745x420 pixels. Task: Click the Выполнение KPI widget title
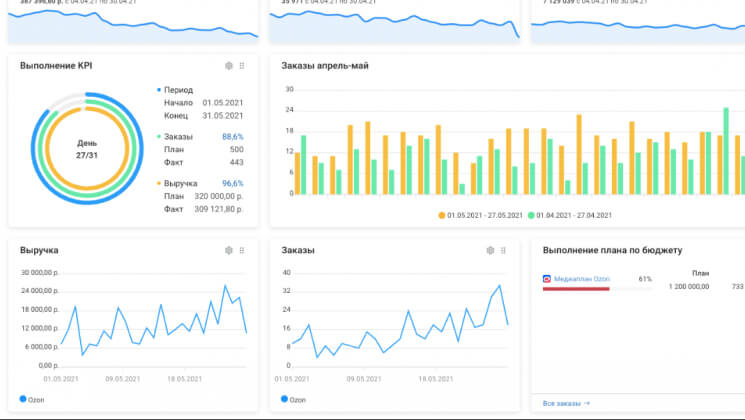(56, 66)
